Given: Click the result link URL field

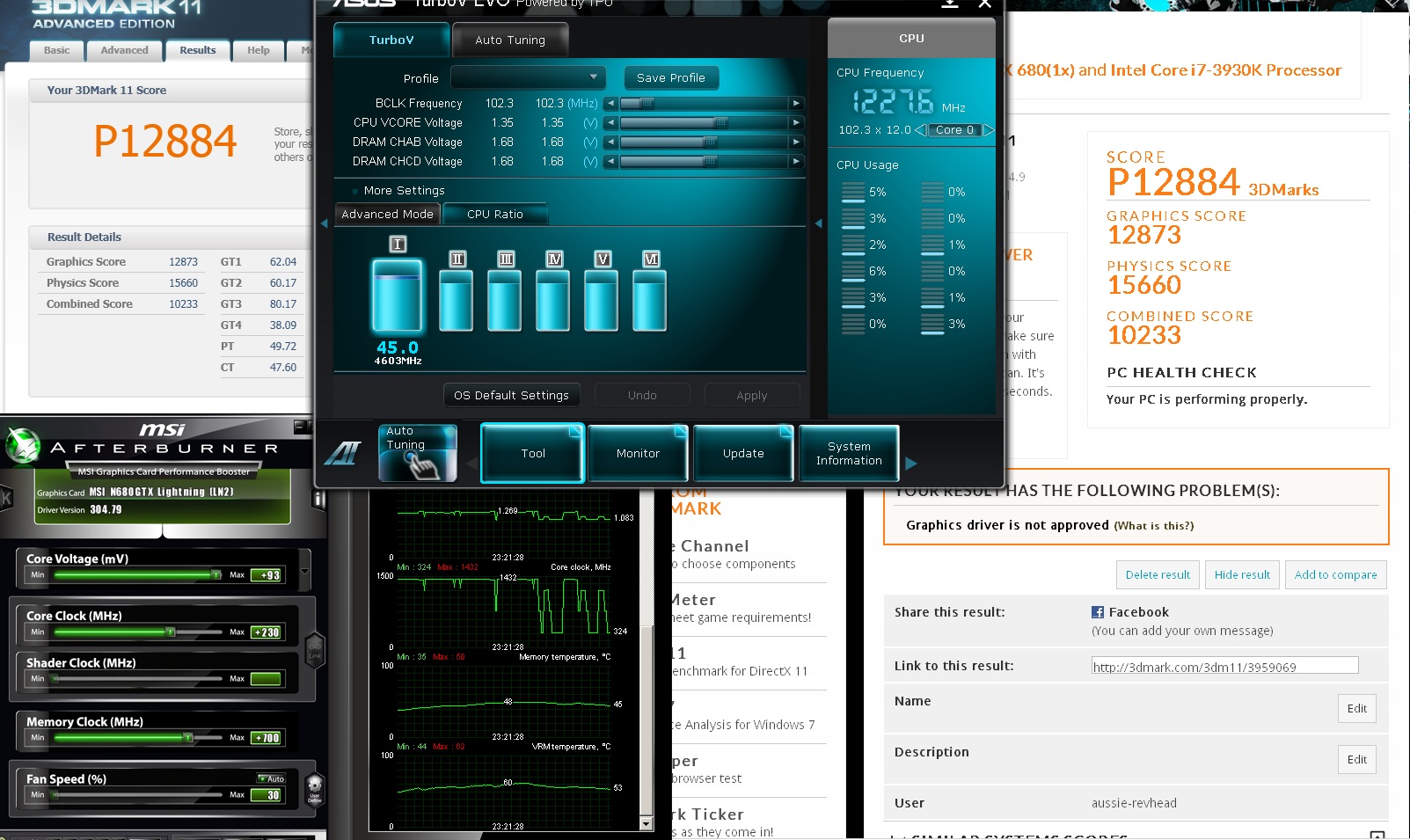Looking at the screenshot, I should [1224, 666].
